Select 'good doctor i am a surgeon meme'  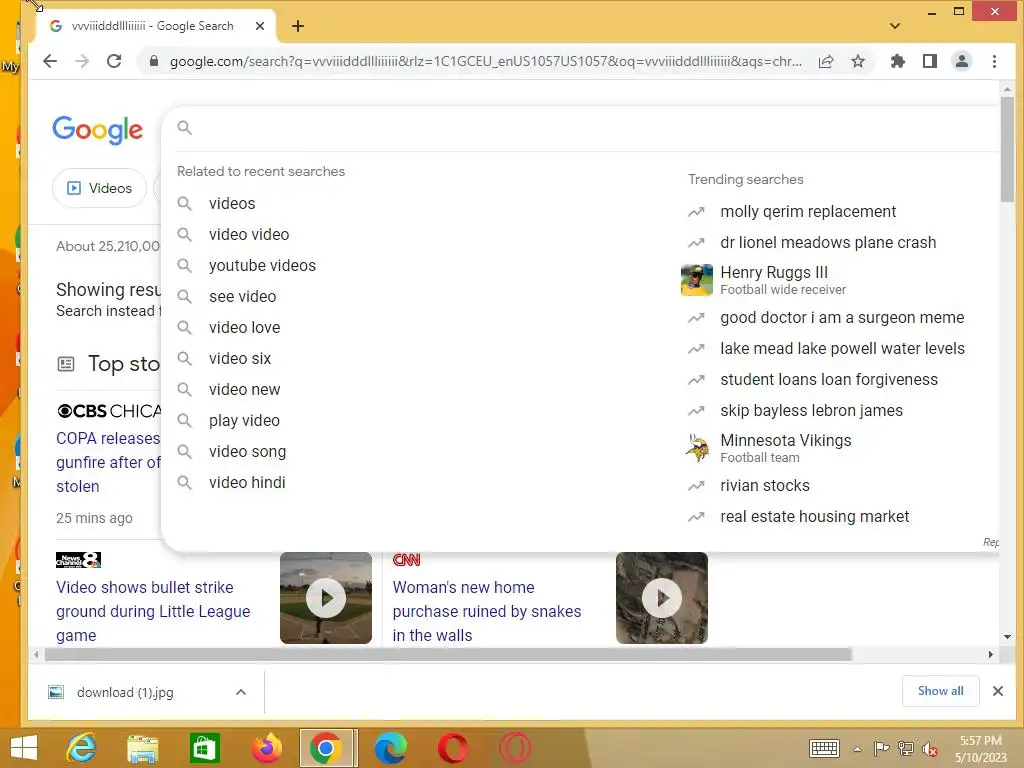[842, 318]
